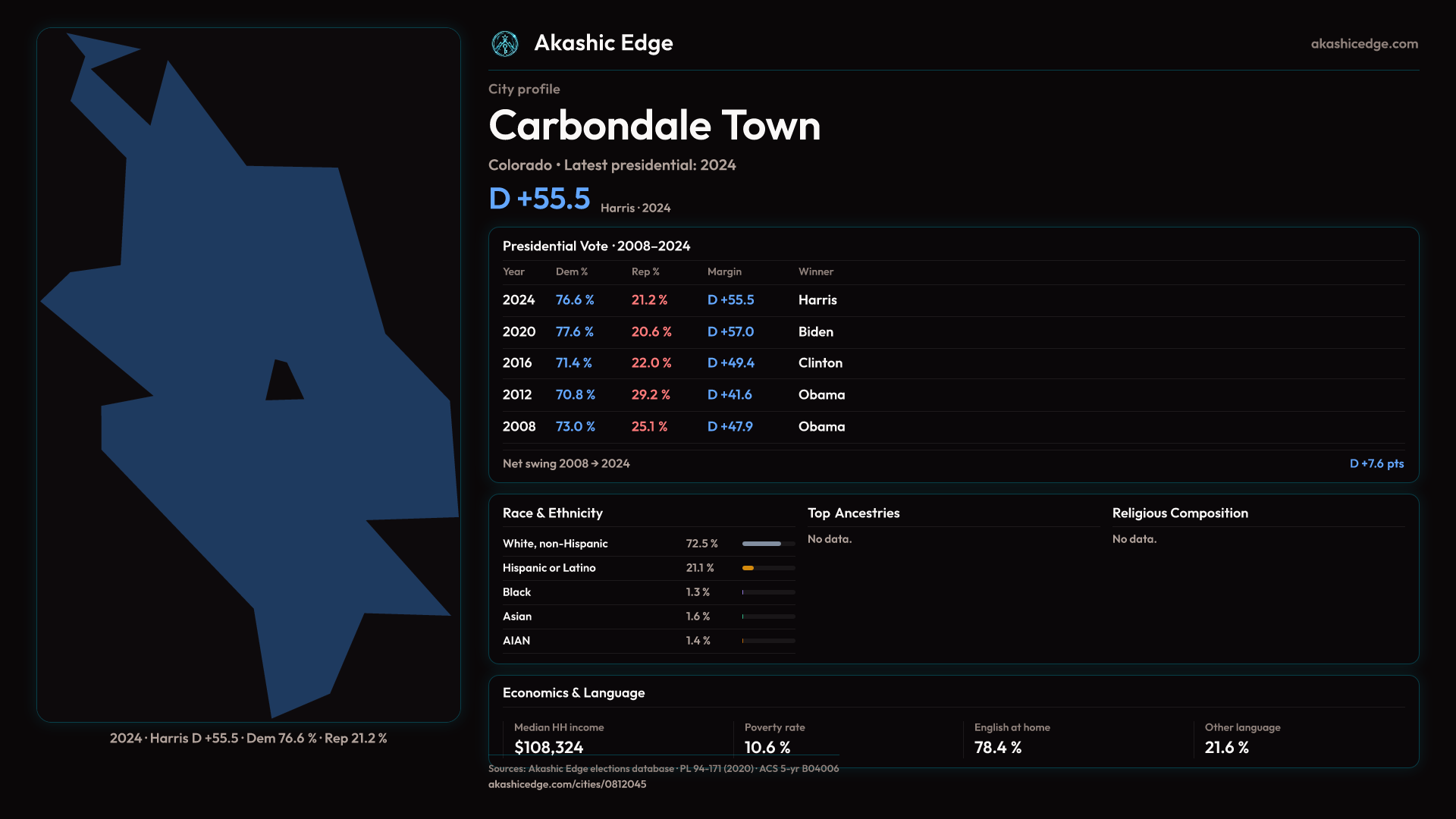The height and width of the screenshot is (819, 1456).
Task: Click the Other language 21.6 % stat
Action: (1226, 747)
